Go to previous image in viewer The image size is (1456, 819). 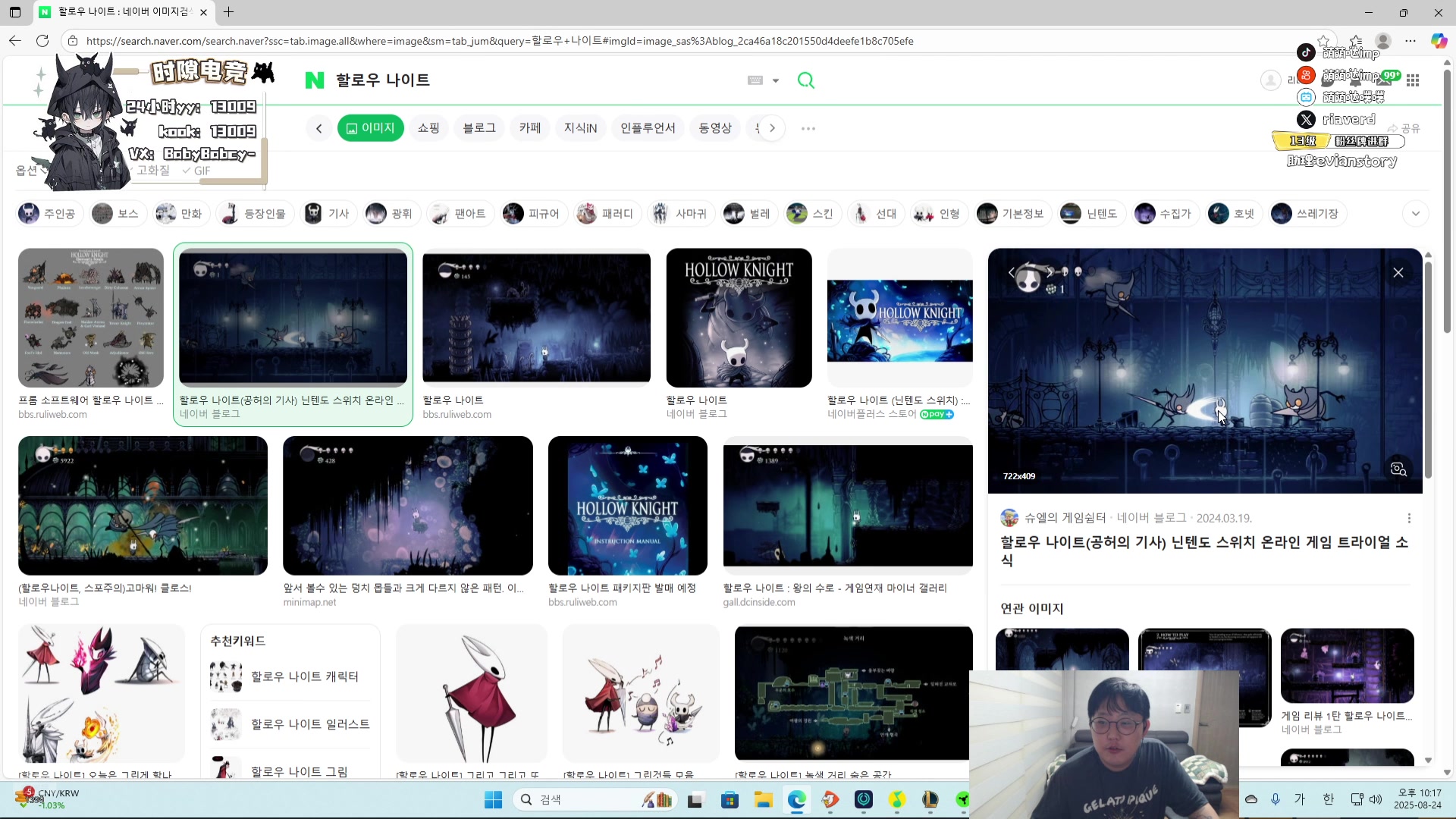[1011, 272]
